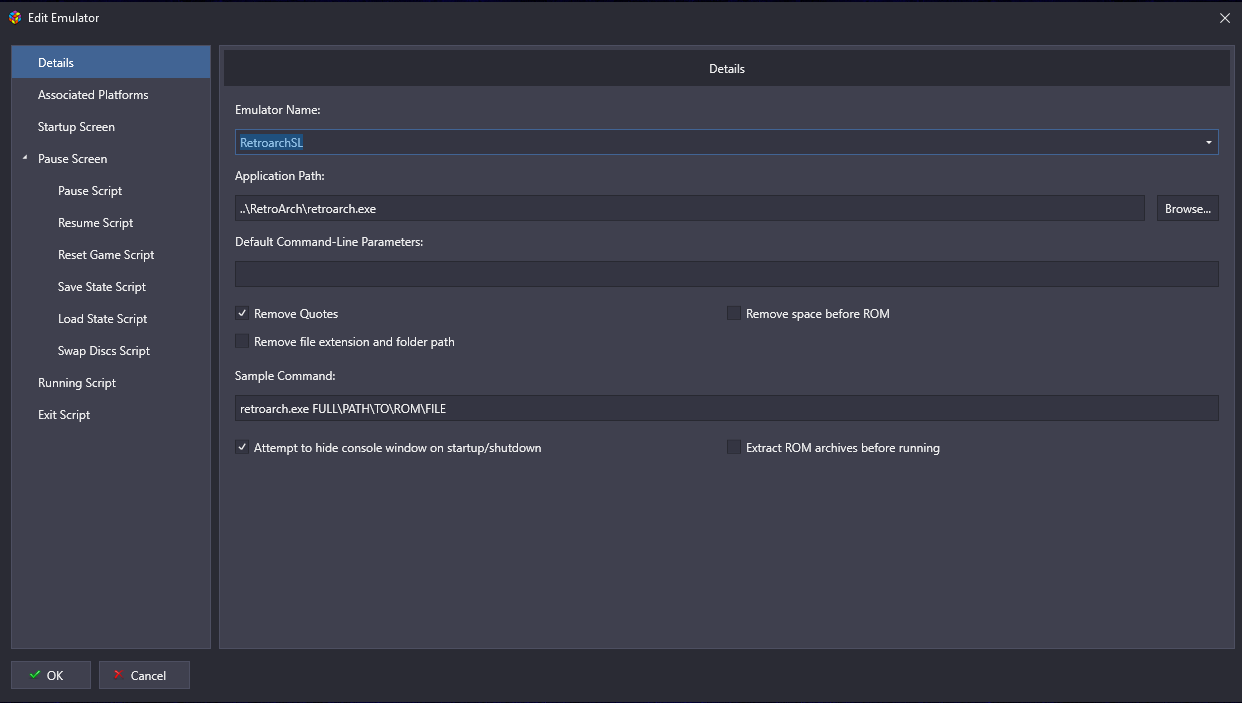Screen dimensions: 1242x703
Task: Collapse the Pause Screen tree arrow
Action: [24, 158]
